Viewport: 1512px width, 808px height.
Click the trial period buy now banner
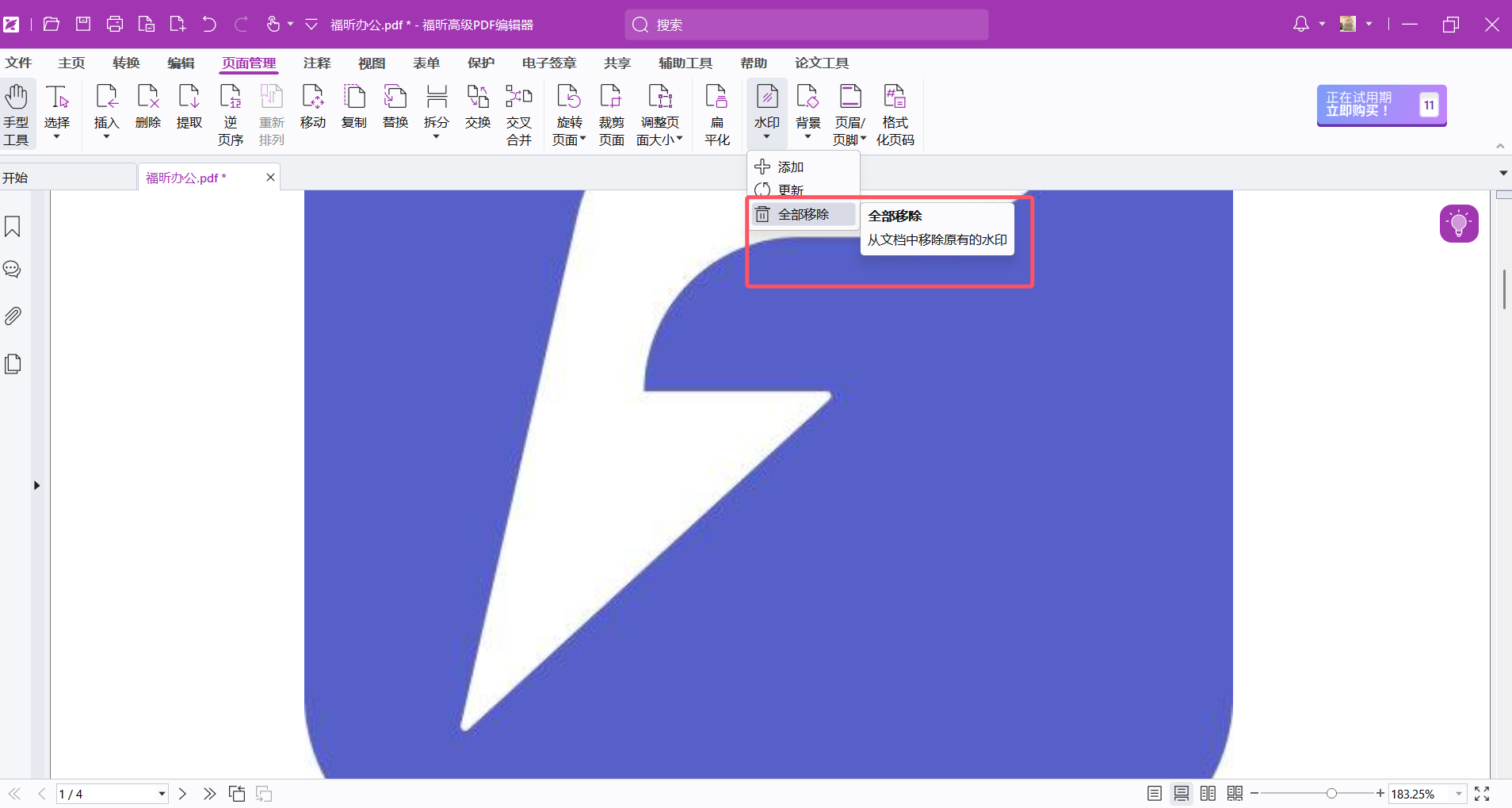1381,105
